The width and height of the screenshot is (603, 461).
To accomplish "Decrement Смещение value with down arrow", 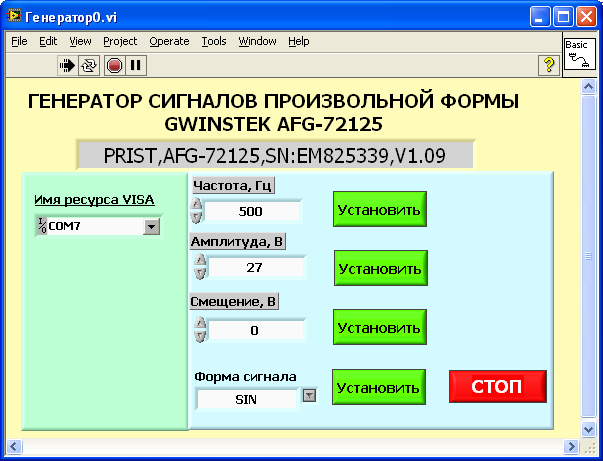I will [x=200, y=336].
